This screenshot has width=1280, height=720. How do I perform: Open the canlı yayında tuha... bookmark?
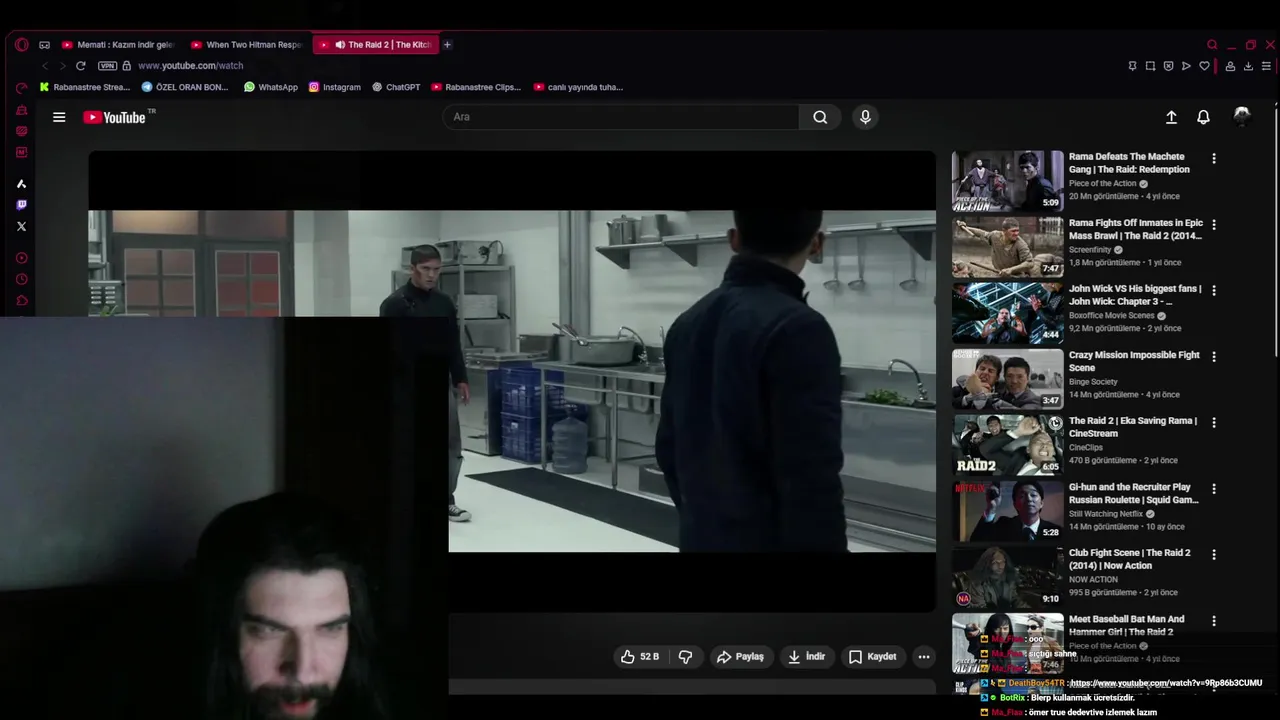578,87
